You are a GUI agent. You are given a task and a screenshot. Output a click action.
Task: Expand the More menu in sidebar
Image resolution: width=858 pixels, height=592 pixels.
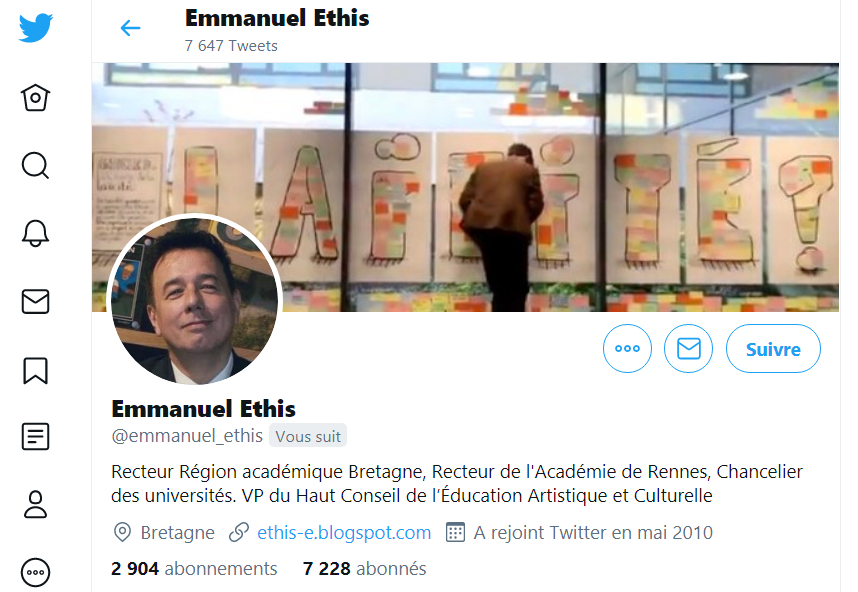(x=36, y=572)
